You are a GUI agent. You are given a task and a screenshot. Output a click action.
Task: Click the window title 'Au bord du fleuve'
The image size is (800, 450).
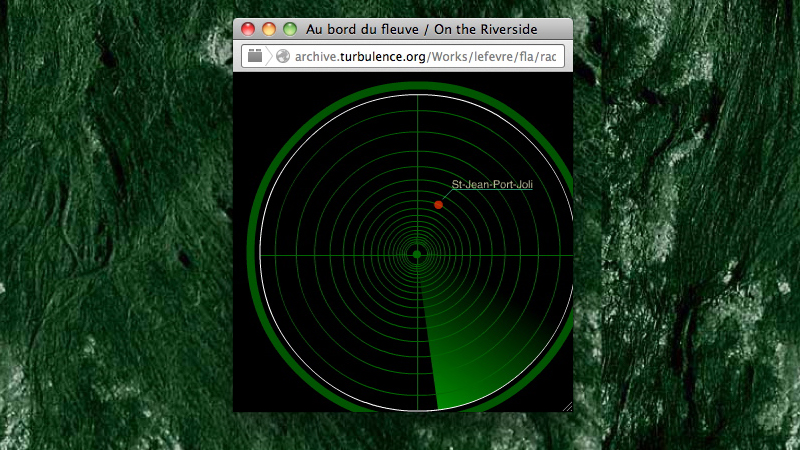click(x=363, y=29)
